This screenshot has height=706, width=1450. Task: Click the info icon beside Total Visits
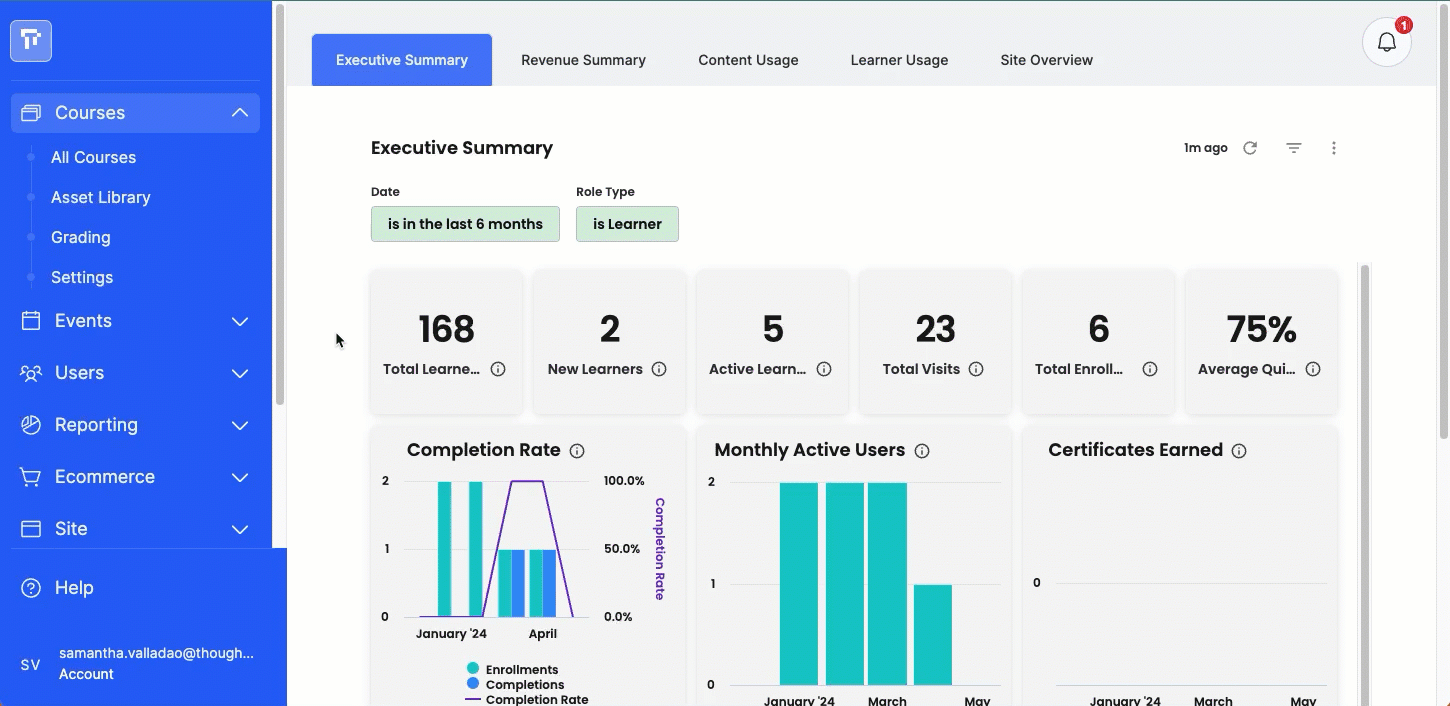coord(976,369)
